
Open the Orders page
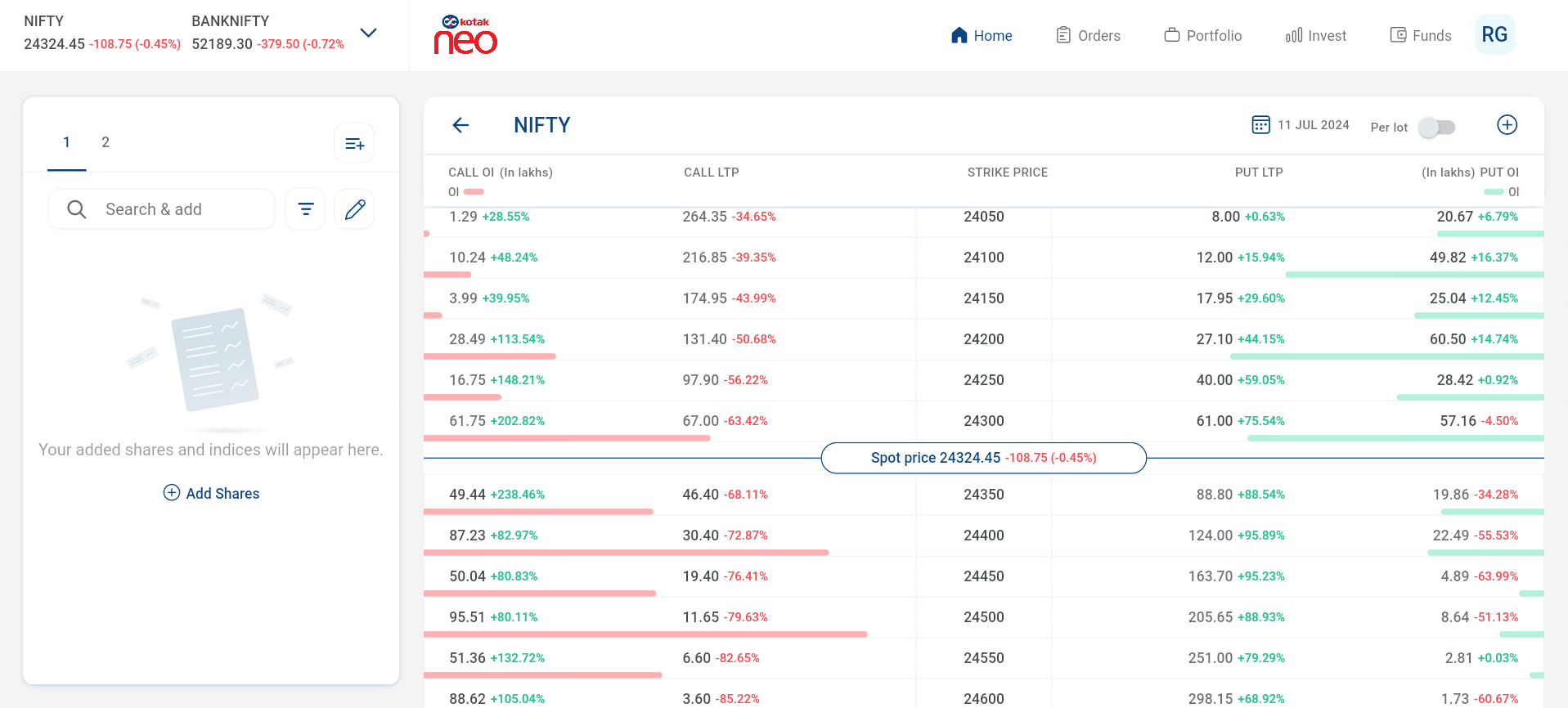click(1088, 35)
